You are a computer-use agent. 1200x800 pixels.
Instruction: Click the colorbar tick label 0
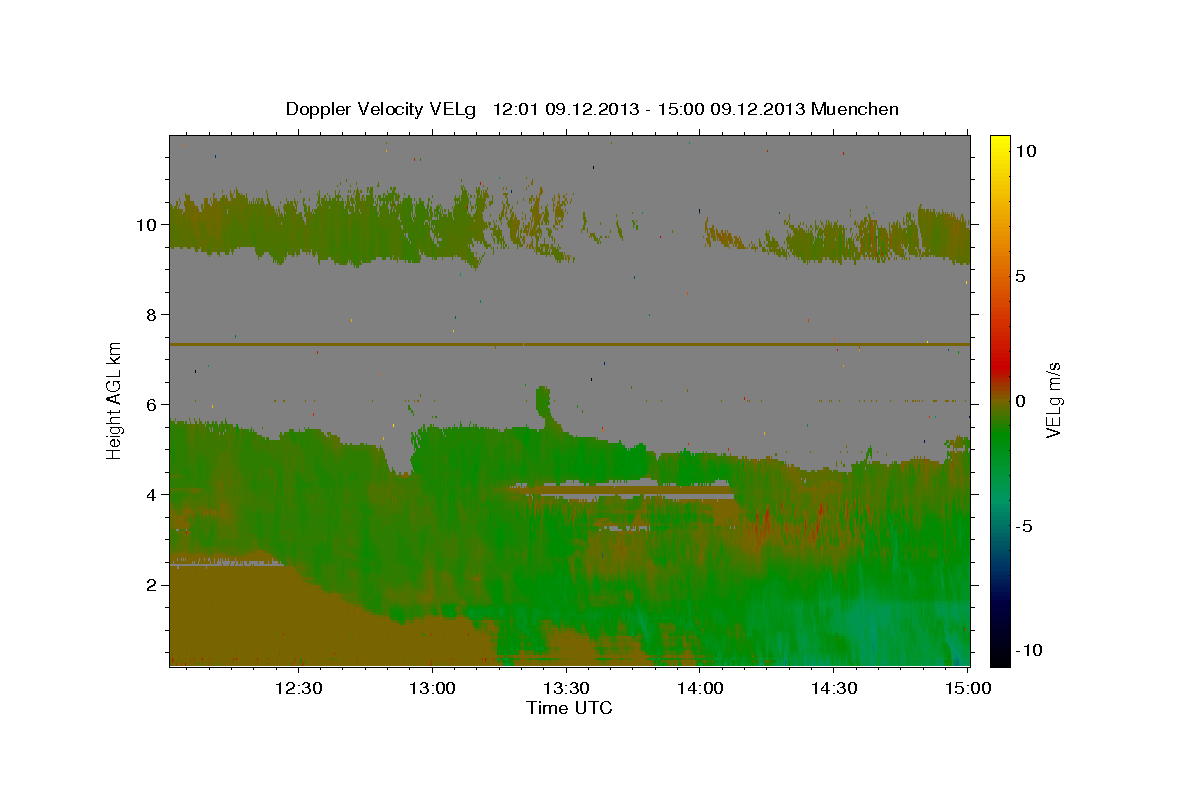point(1020,401)
